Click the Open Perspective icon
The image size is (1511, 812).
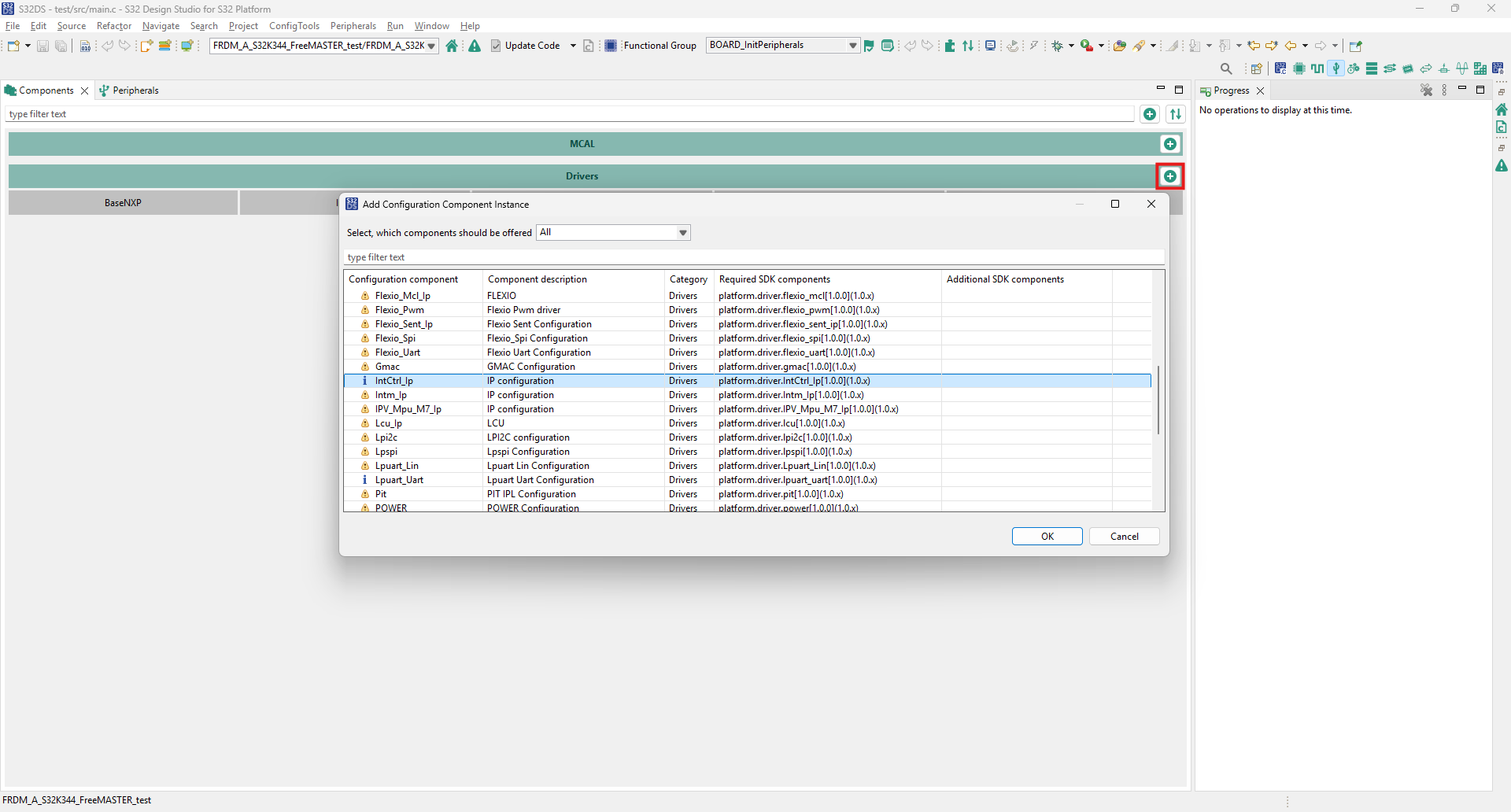pyautogui.click(x=1257, y=68)
